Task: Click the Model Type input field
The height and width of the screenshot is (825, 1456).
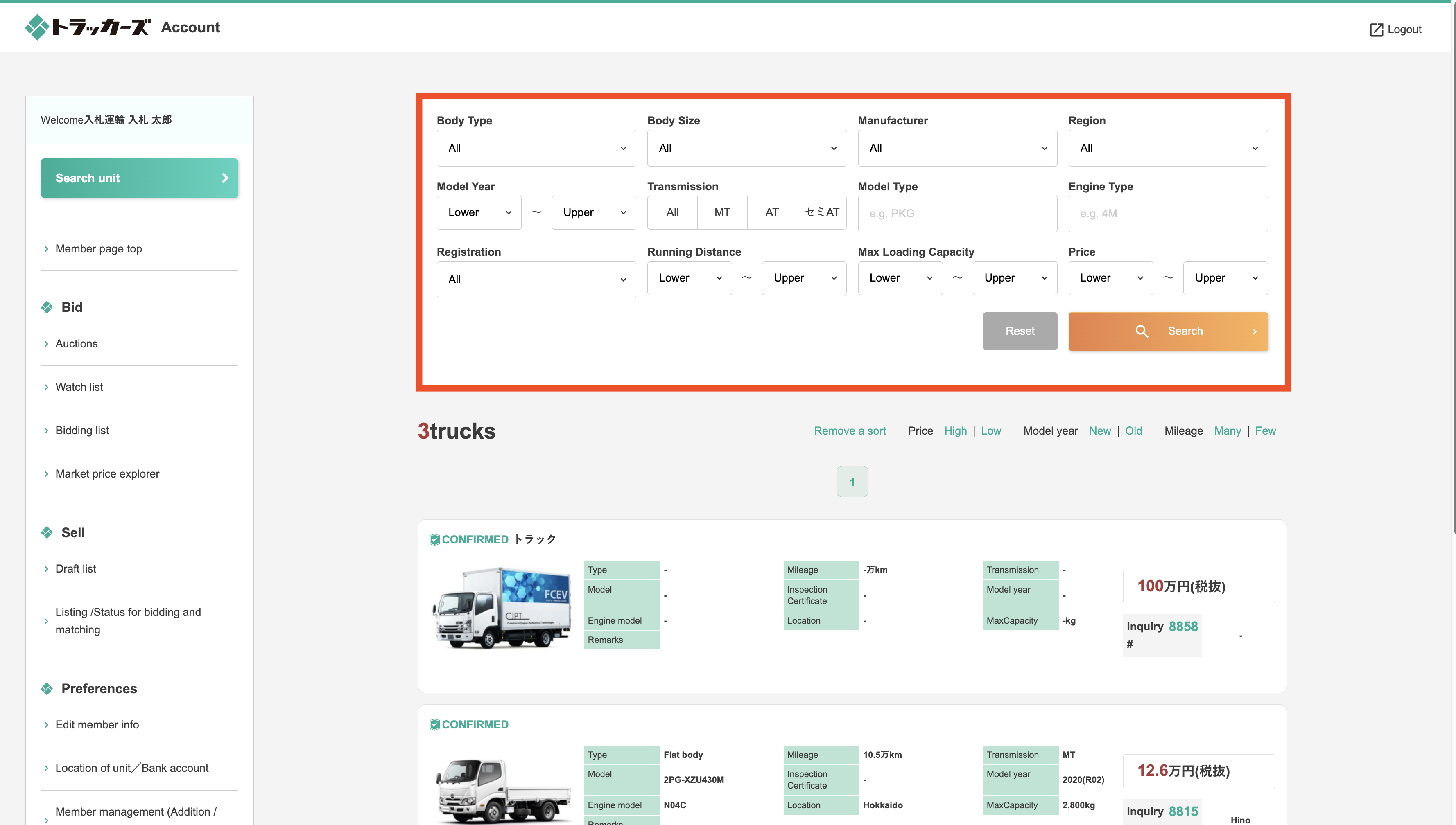Action: pos(957,214)
